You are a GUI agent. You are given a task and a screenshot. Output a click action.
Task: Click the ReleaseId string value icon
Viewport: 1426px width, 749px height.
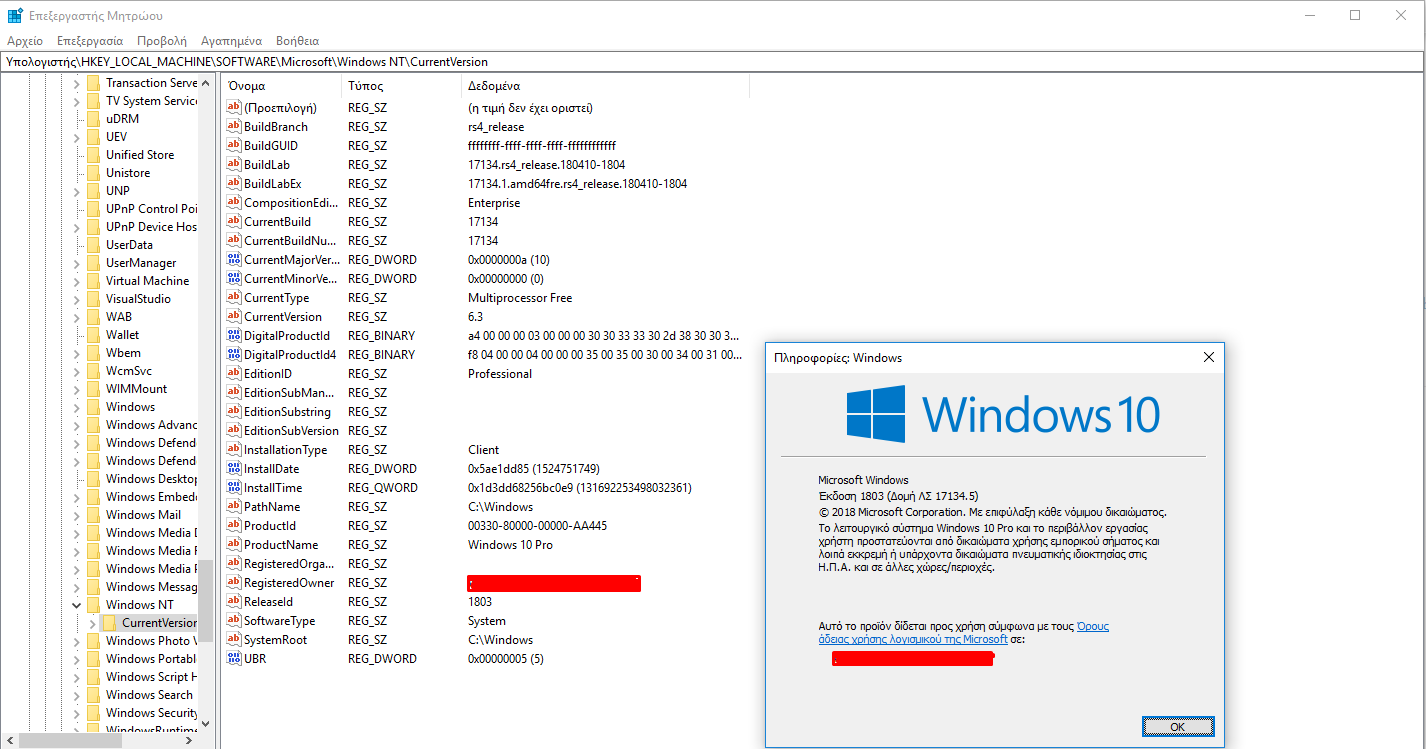coord(234,602)
